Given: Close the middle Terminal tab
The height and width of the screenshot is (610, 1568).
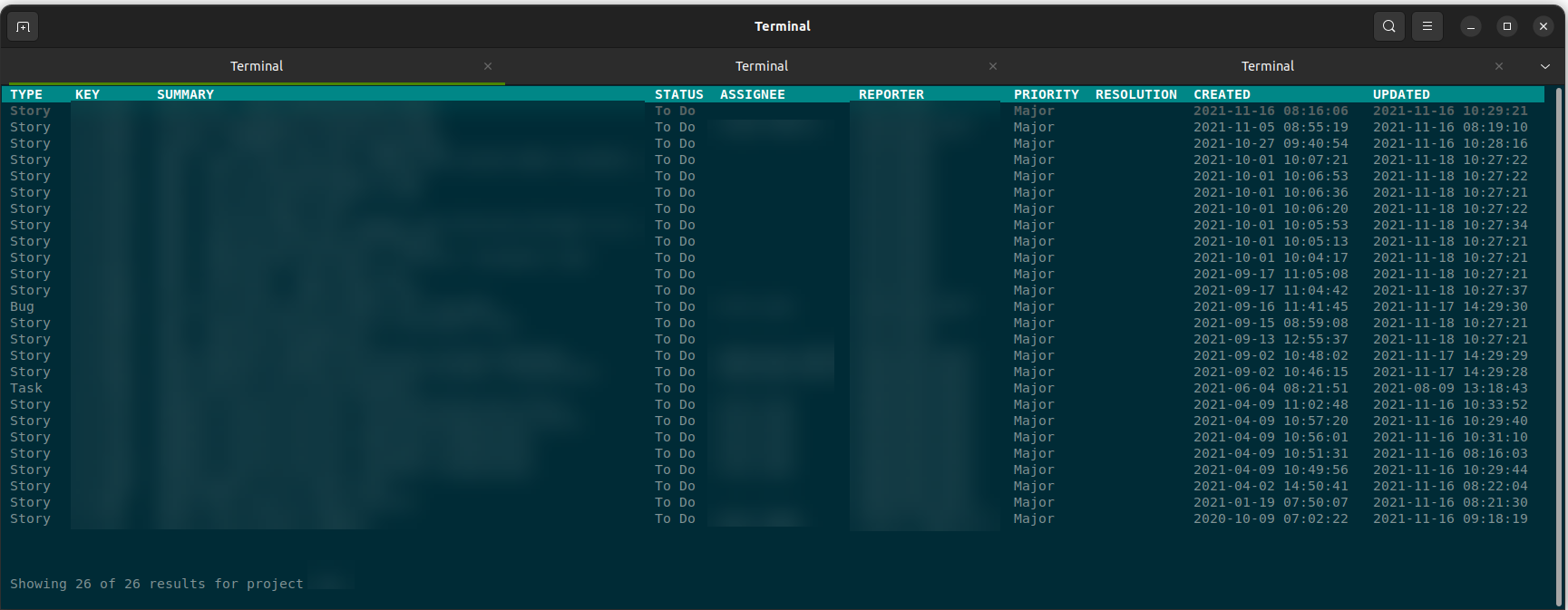Looking at the screenshot, I should click(x=993, y=66).
